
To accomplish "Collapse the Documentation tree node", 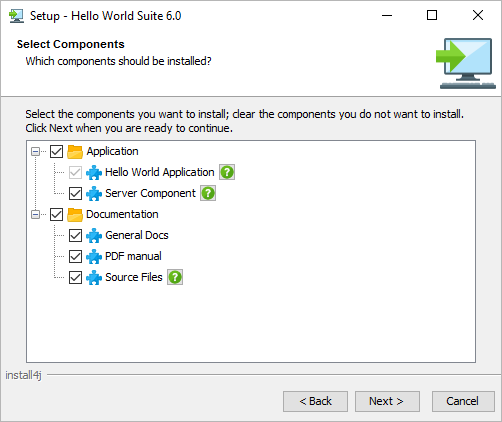I will pos(35,214).
